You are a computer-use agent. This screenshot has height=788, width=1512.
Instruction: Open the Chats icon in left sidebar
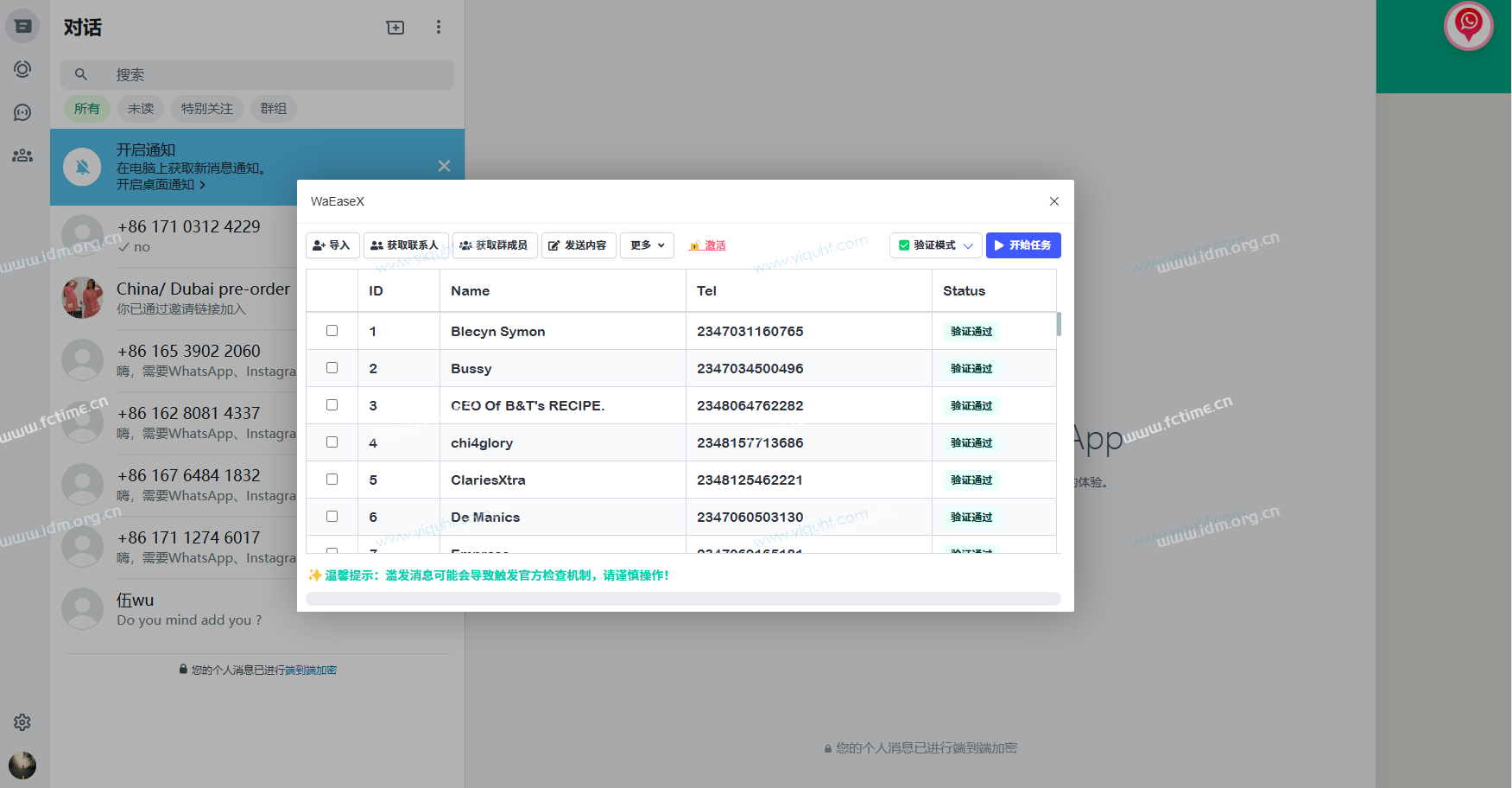[x=22, y=27]
